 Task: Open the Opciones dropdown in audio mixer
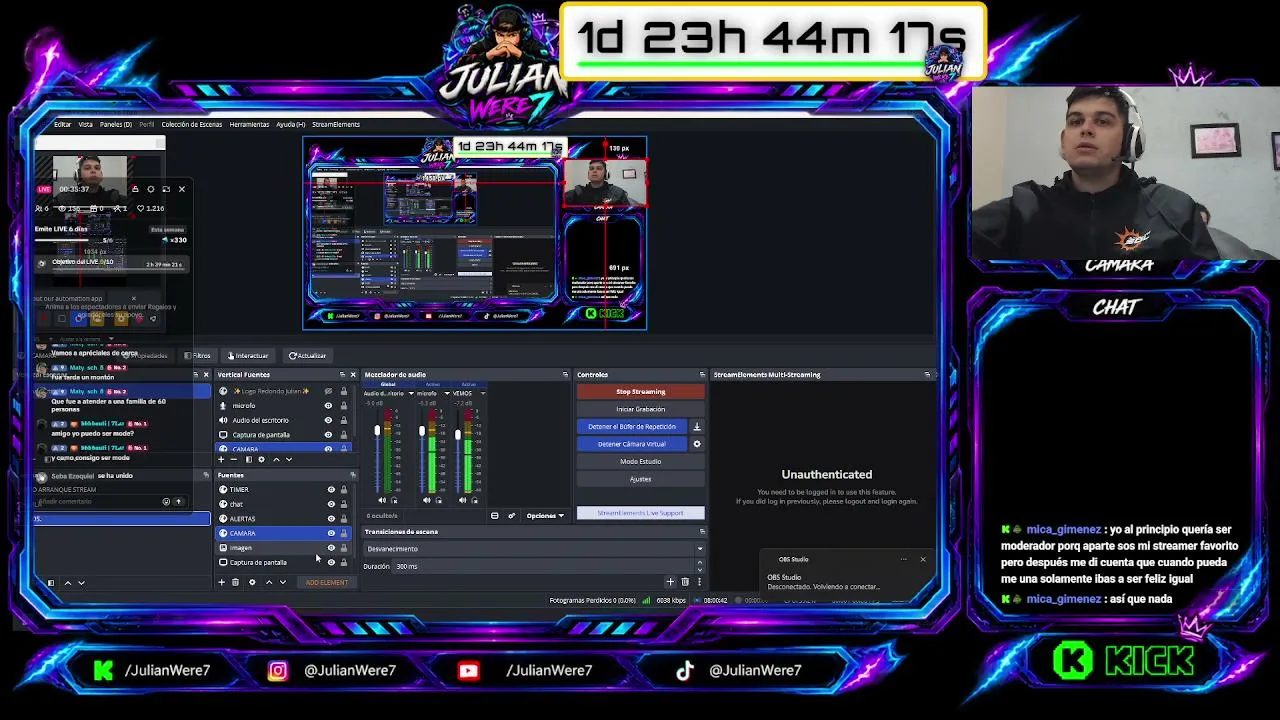[545, 516]
